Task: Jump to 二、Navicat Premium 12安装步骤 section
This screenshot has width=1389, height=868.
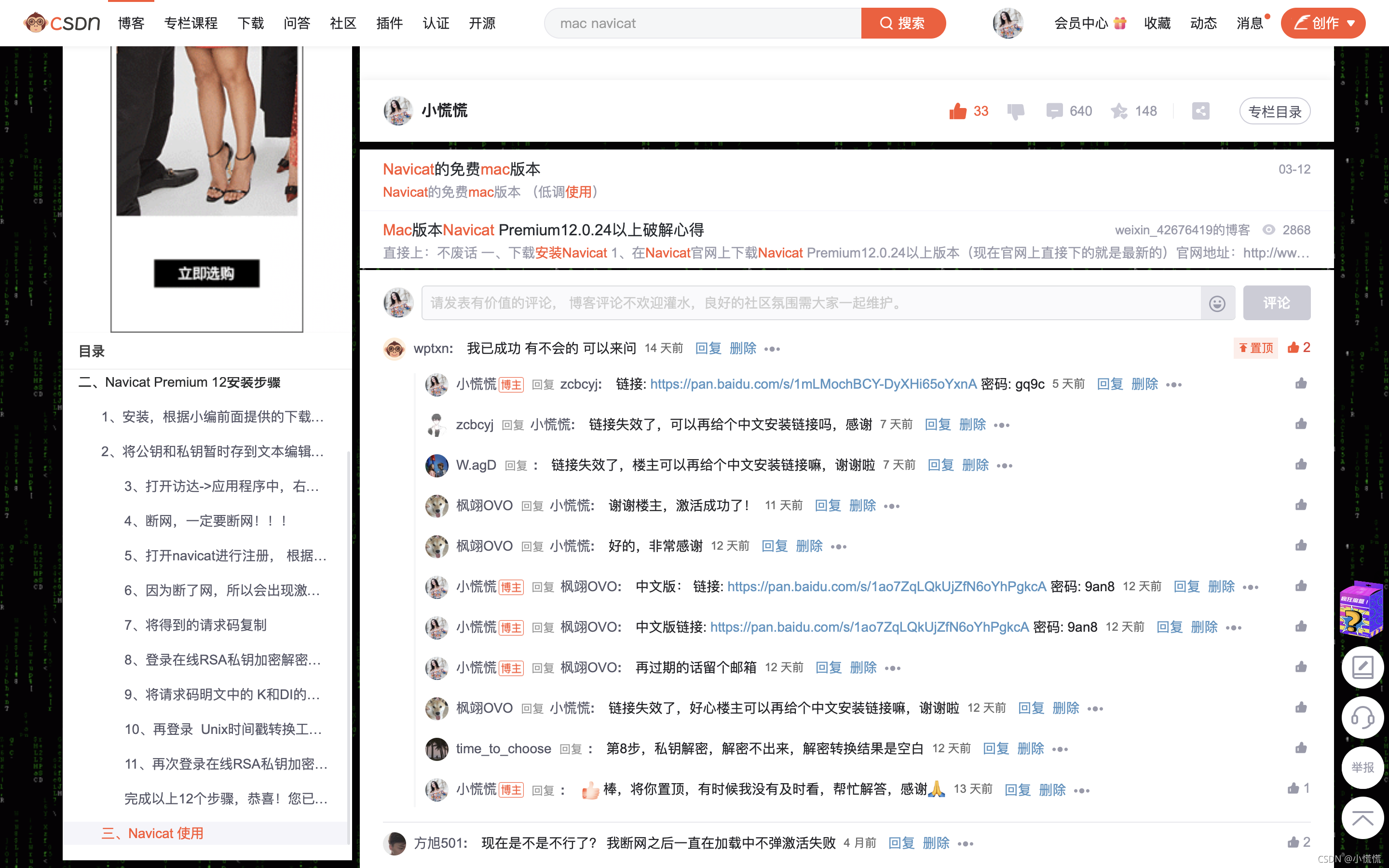Action: pyautogui.click(x=179, y=382)
